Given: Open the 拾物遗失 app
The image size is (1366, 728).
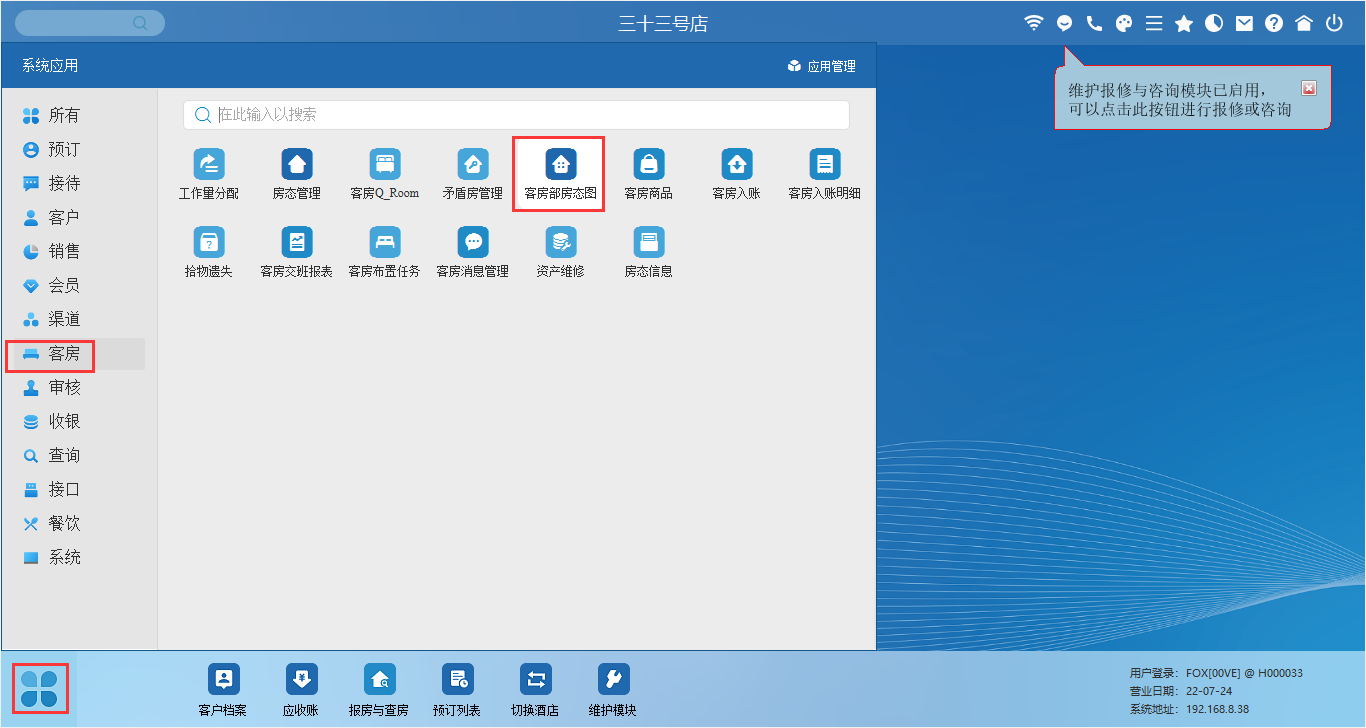Looking at the screenshot, I should coord(209,252).
